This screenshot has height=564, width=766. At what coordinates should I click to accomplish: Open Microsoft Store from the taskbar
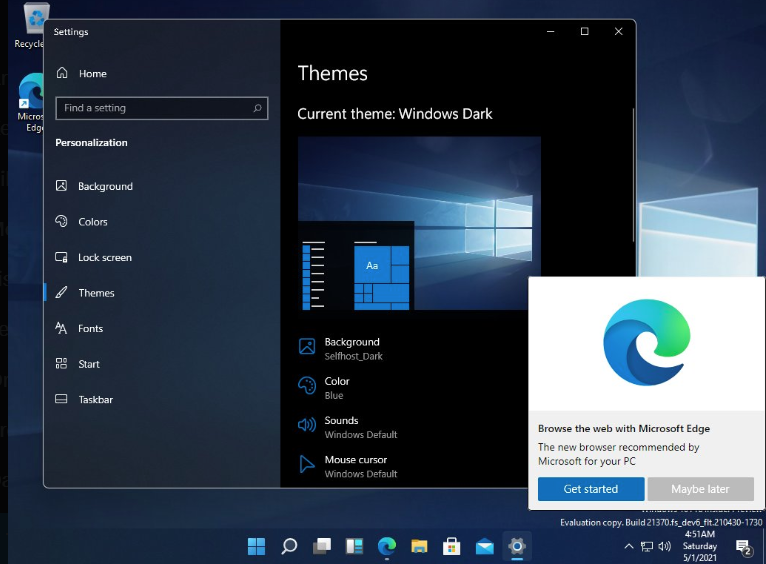[451, 546]
